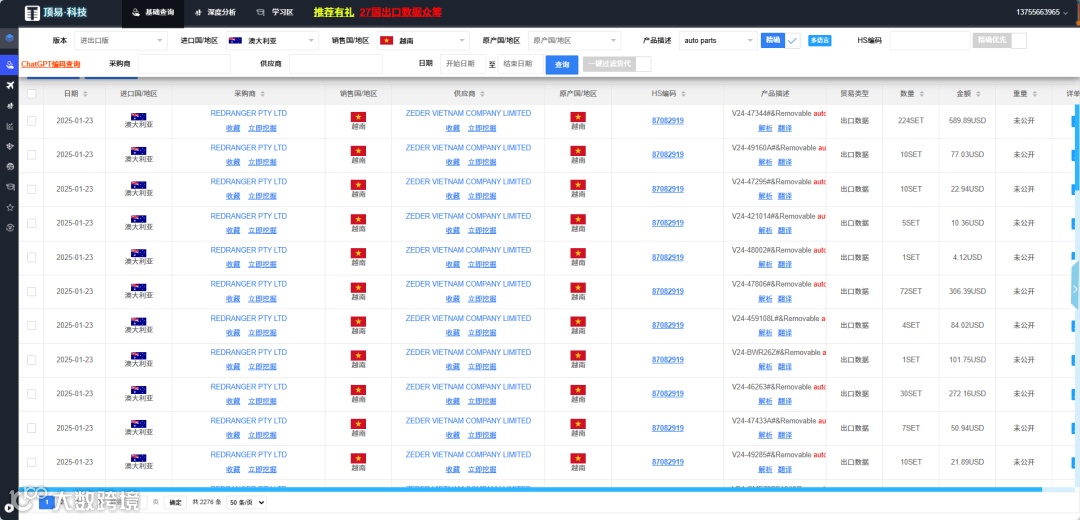
Task: Click the Australia flag in V24-47344 row
Action: [138, 116]
